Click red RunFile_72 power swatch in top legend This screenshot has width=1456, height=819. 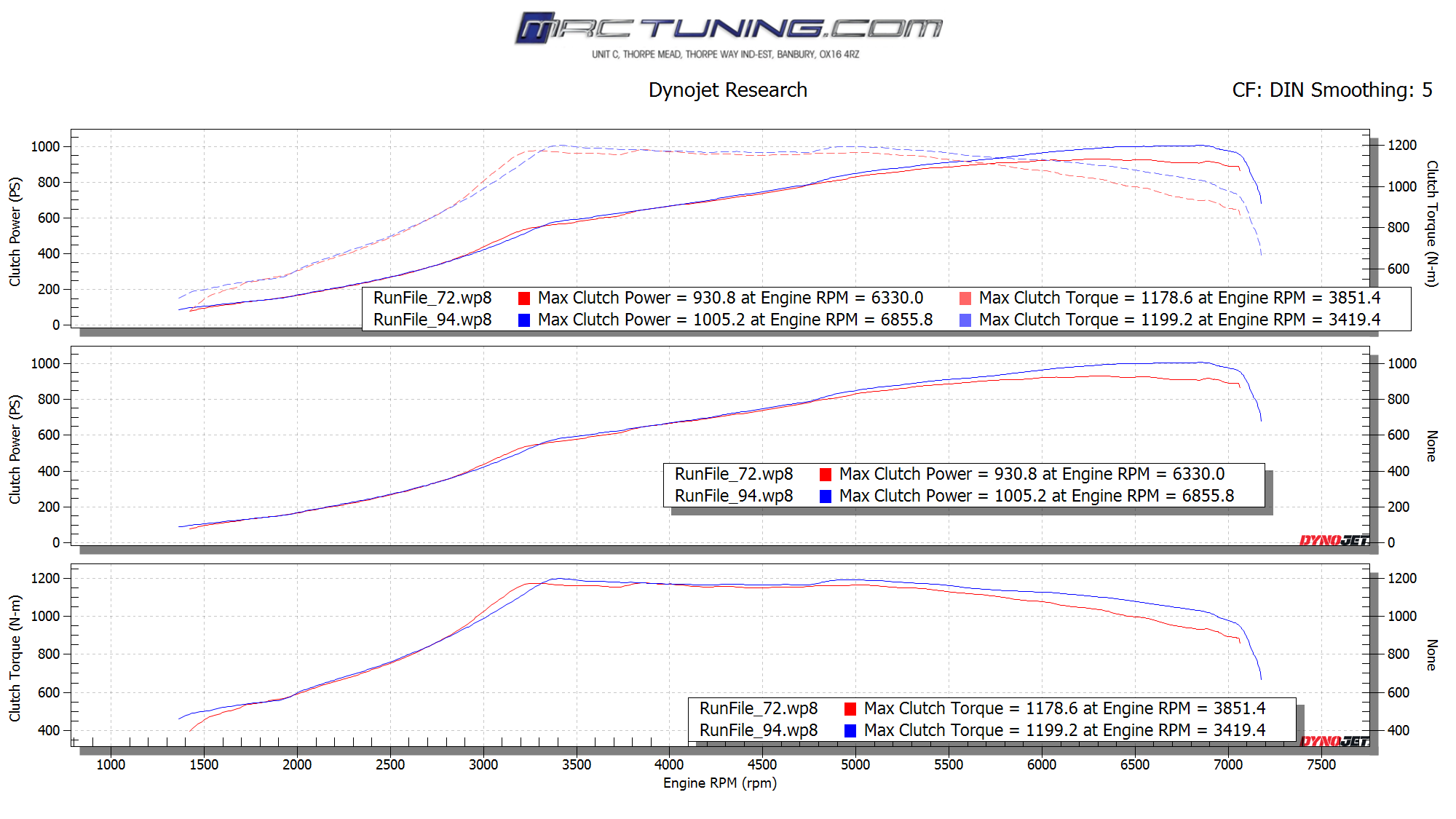coord(524,298)
